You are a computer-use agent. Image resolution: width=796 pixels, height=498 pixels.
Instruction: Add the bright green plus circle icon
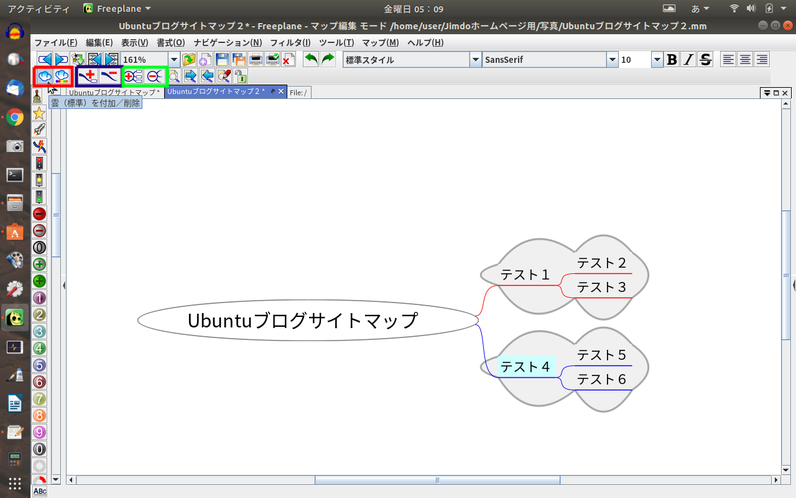pos(39,281)
